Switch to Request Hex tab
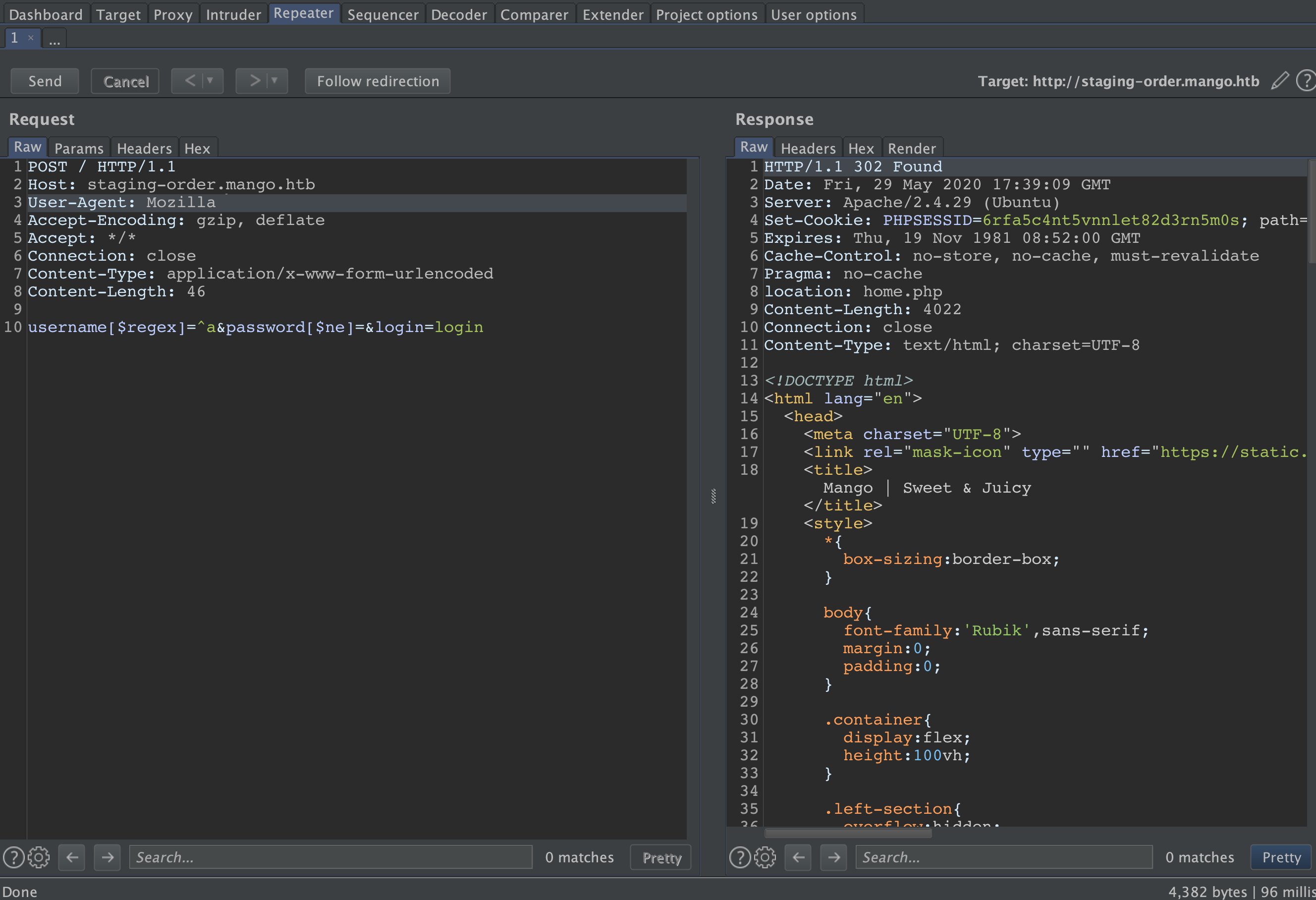The width and height of the screenshot is (1316, 900). (197, 148)
